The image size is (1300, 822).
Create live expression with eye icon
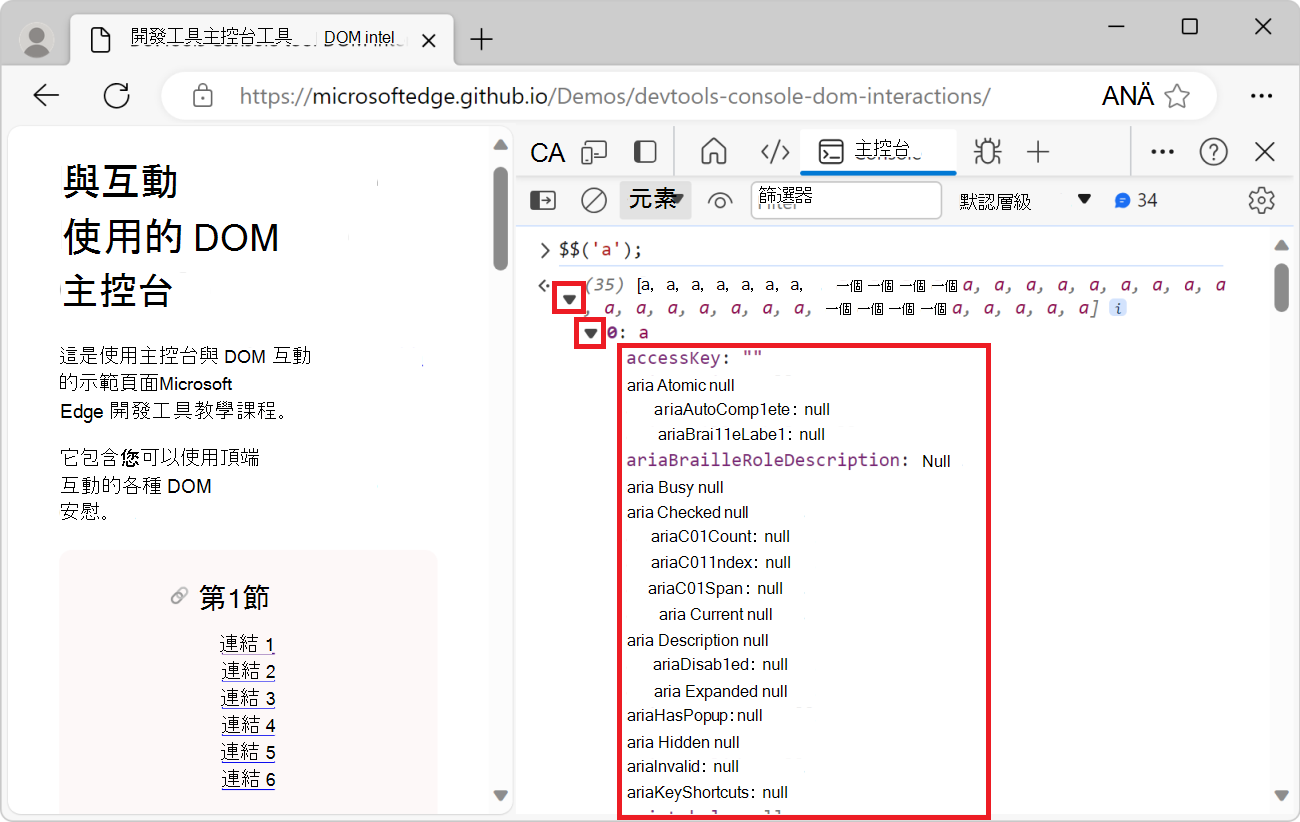tap(719, 200)
